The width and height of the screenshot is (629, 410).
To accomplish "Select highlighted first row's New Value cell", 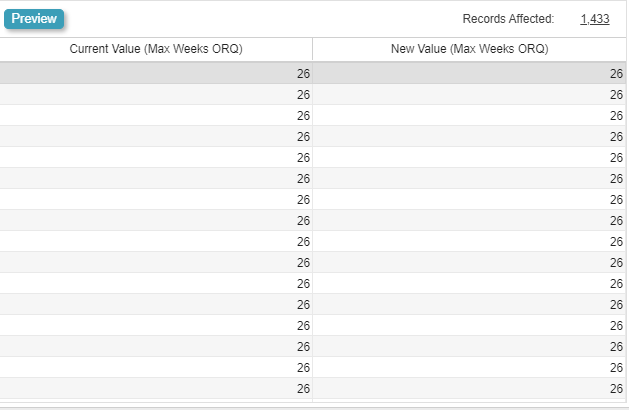I will pos(469,73).
